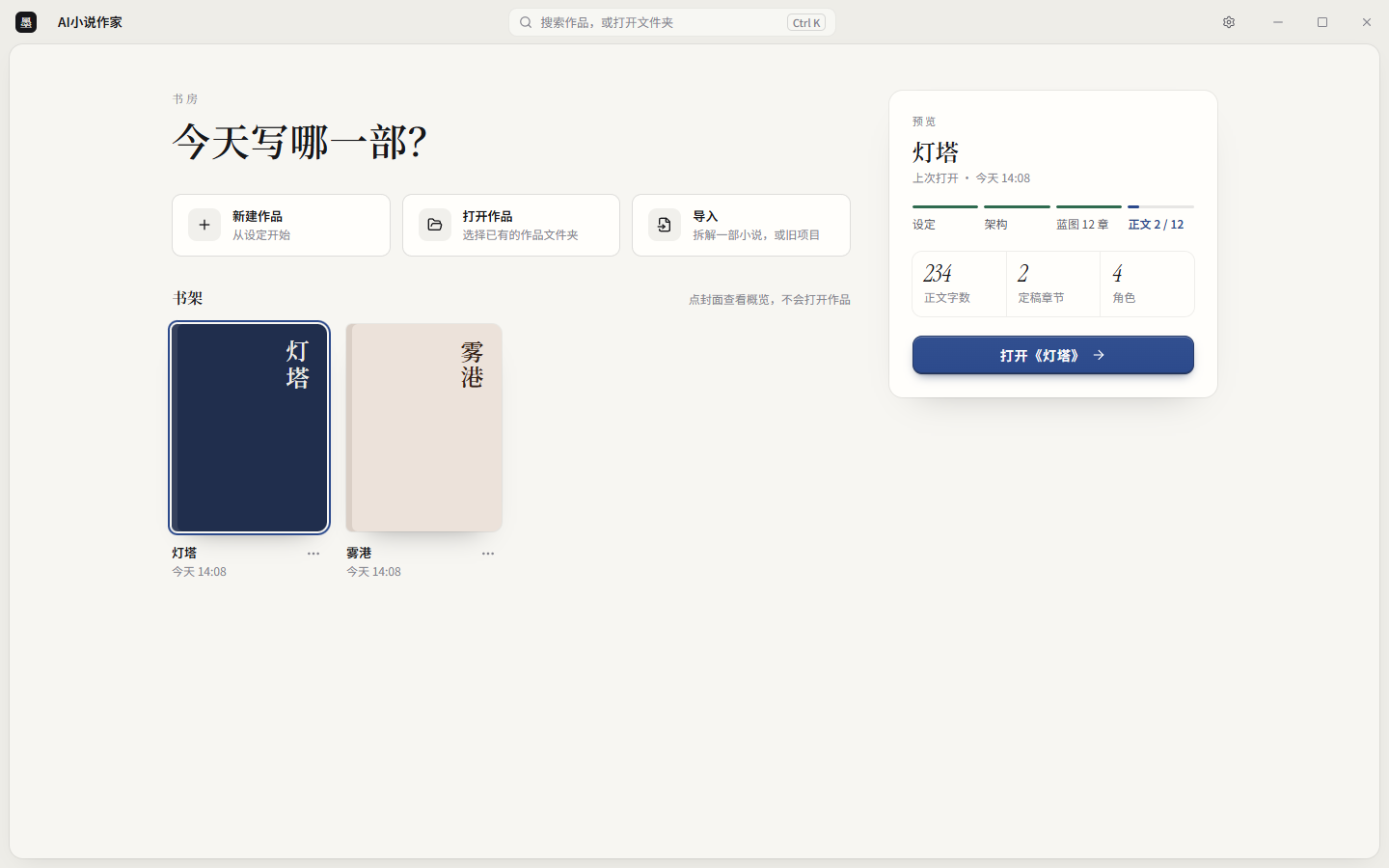Click the 上次打开 今天 14:08 text
The height and width of the screenshot is (868, 1389).
click(971, 178)
